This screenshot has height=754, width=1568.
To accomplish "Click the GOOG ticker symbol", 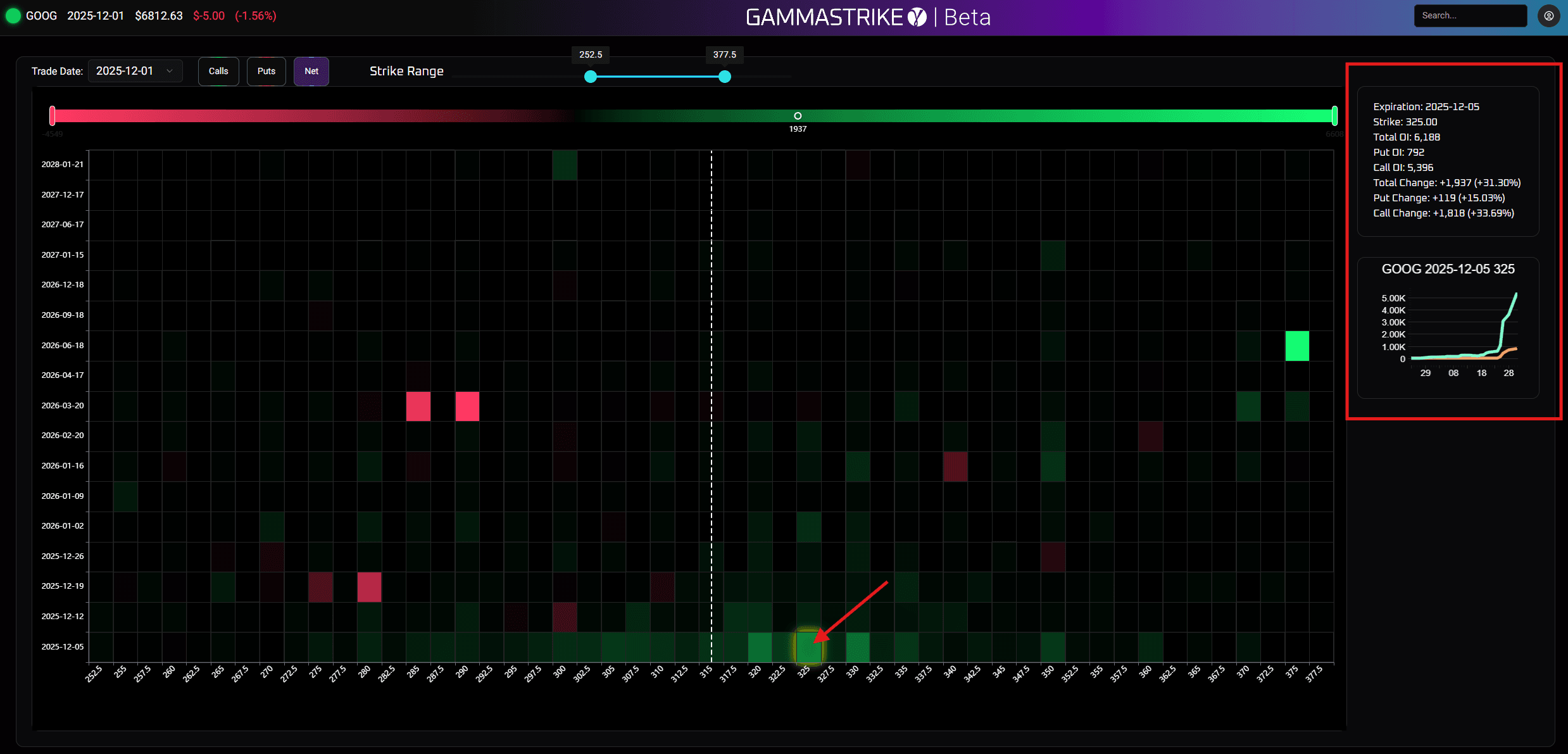I will click(41, 16).
